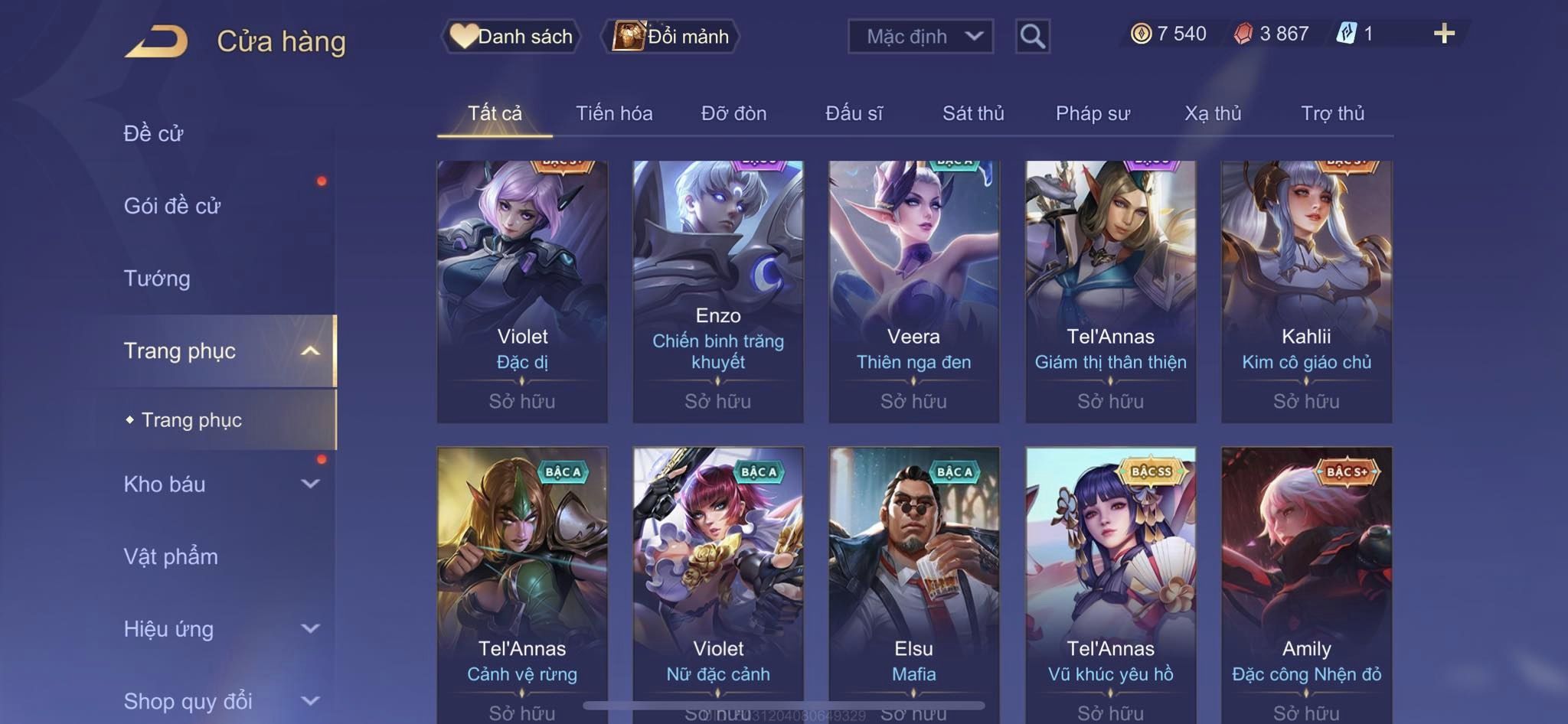Expand the Shop quy đổi section

tap(310, 700)
